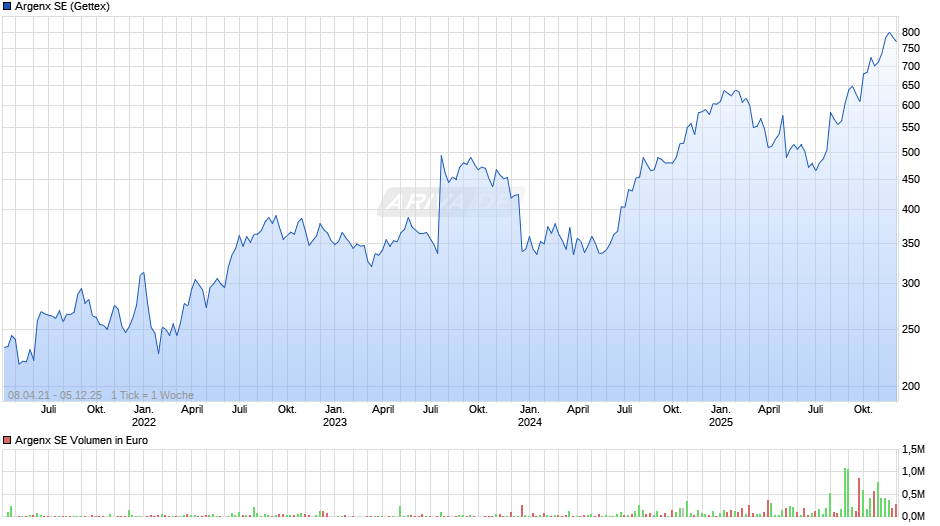Image resolution: width=940 pixels, height=526 pixels.
Task: Click the 800 price axis label
Action: pyautogui.click(x=911, y=32)
